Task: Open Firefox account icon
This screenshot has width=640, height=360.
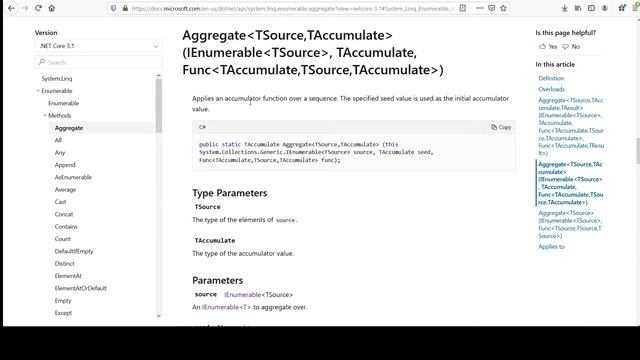Action: tap(604, 8)
